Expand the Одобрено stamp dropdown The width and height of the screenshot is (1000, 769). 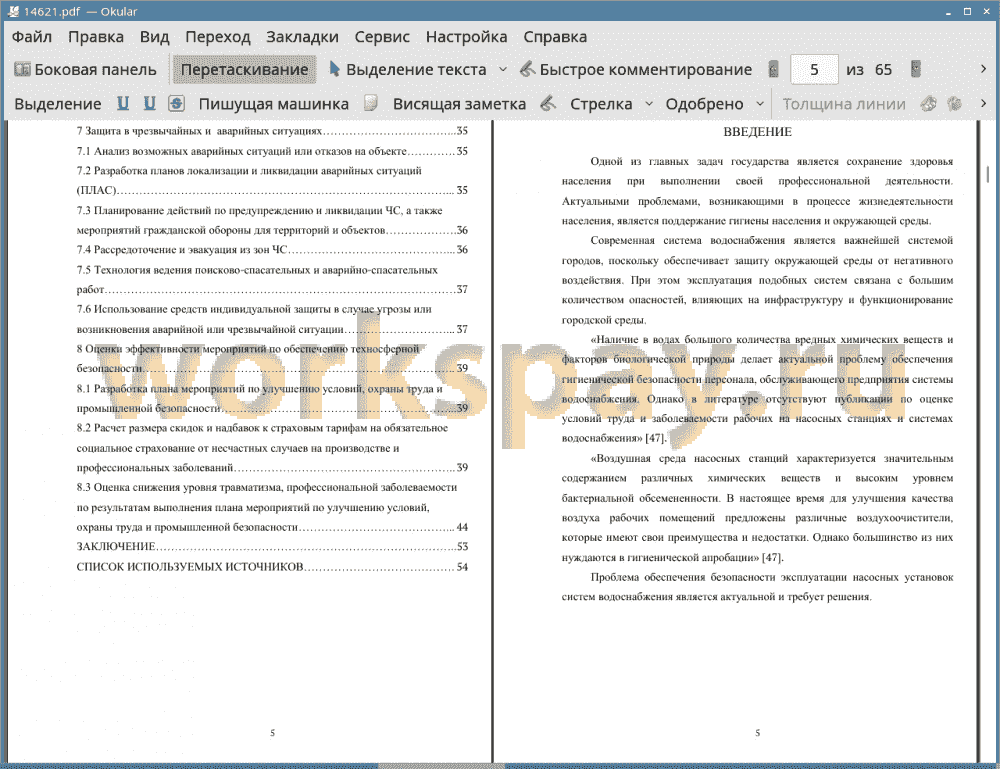click(760, 104)
